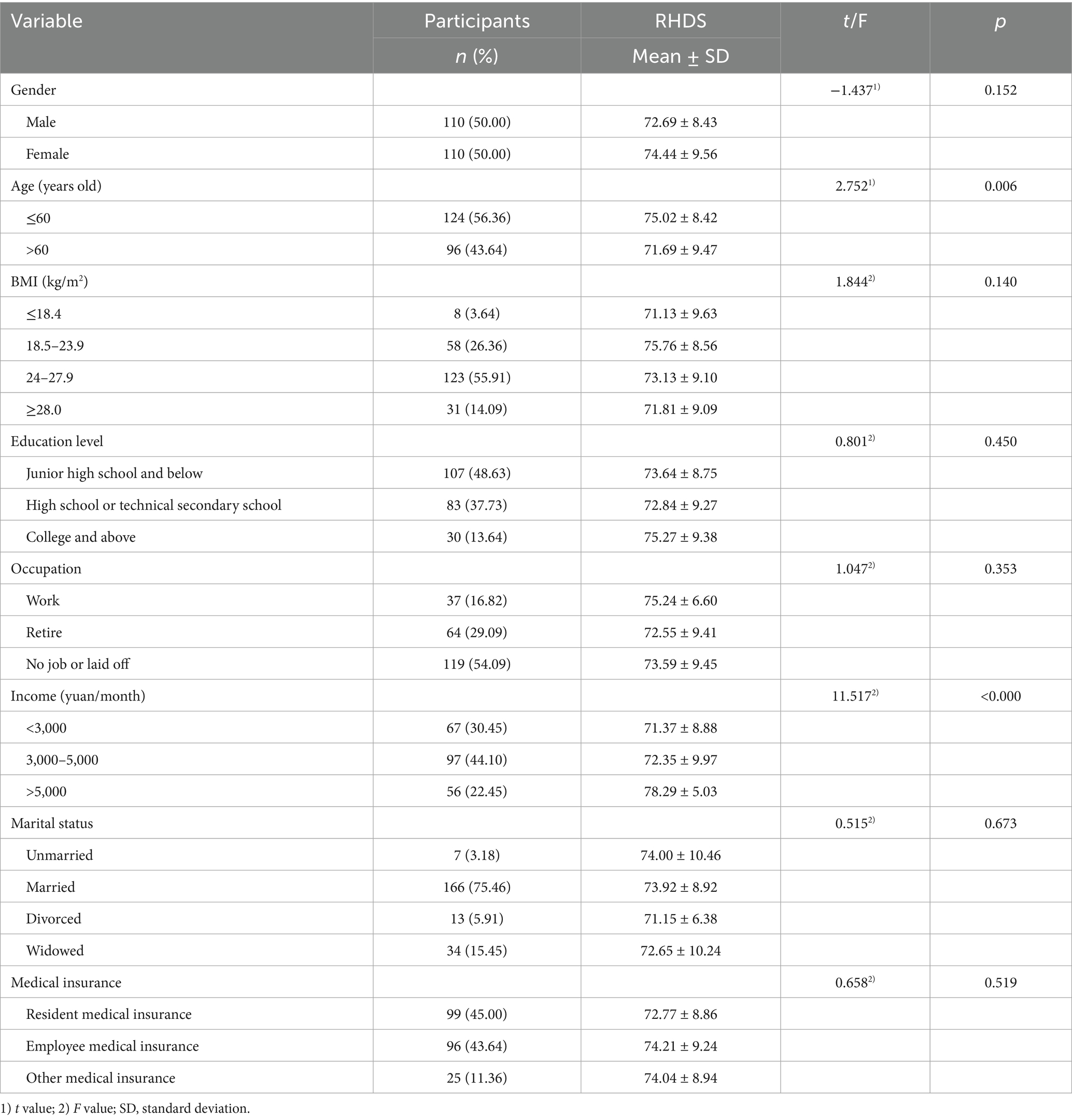This screenshot has height=1120, width=1072.
Task: Click the Income (yuan/month) row label
Action: tap(78, 696)
